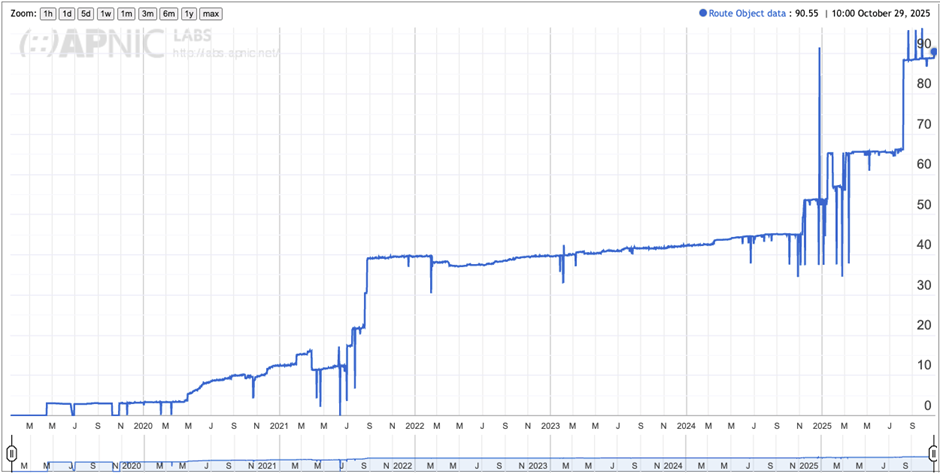Viewport: 940px width, 474px height.
Task: Click the highlighted data point at chart end
Action: [x=933, y=52]
